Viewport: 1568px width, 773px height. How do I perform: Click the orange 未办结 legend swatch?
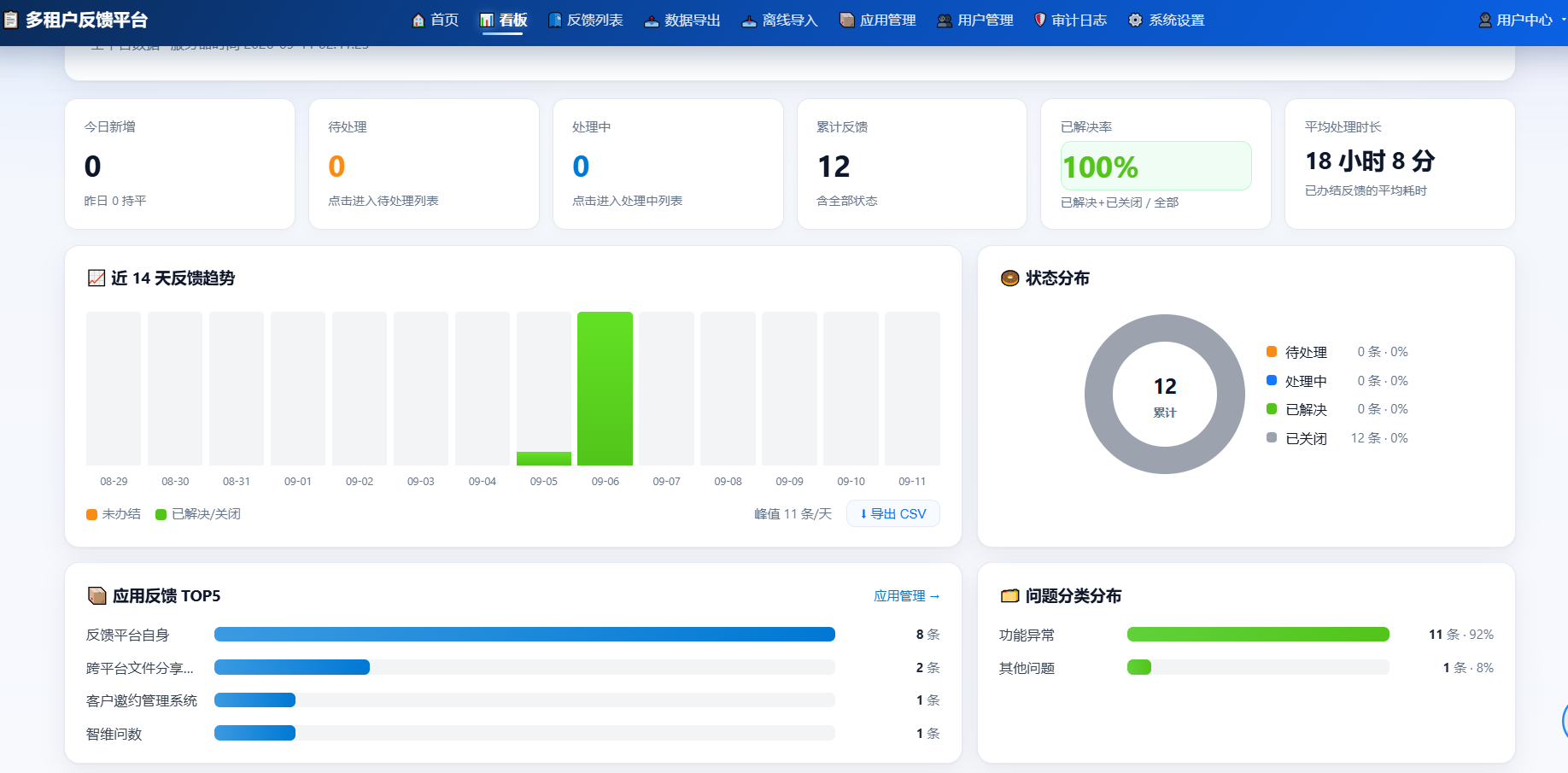pyautogui.click(x=91, y=514)
